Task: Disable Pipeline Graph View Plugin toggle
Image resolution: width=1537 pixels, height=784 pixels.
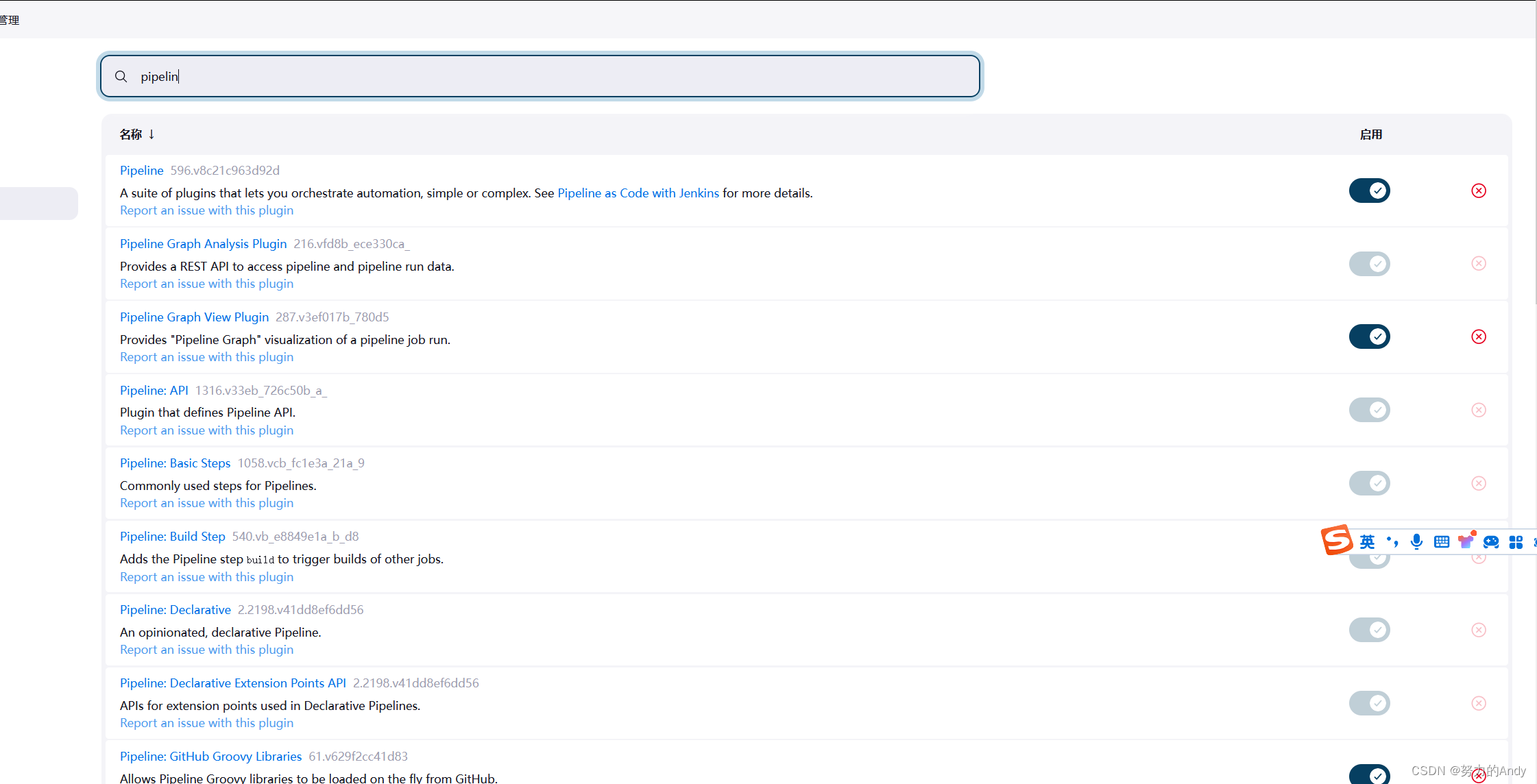Action: [1369, 336]
